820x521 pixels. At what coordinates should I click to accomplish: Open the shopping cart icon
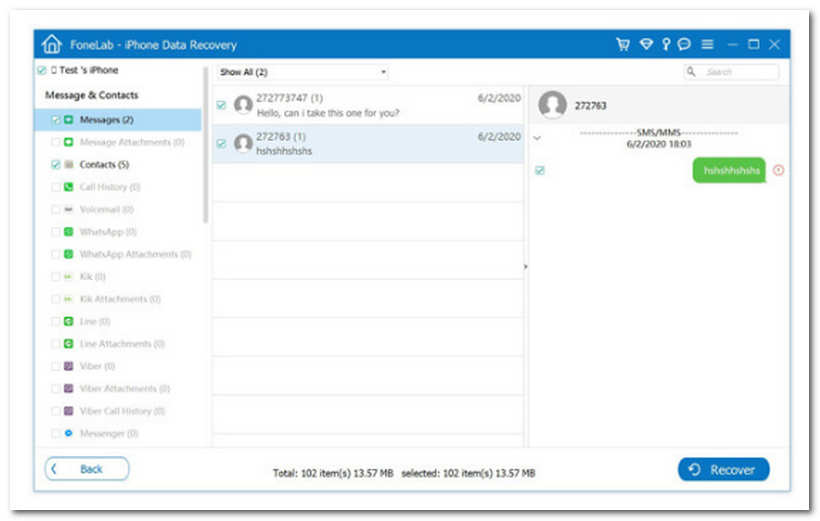(x=622, y=44)
